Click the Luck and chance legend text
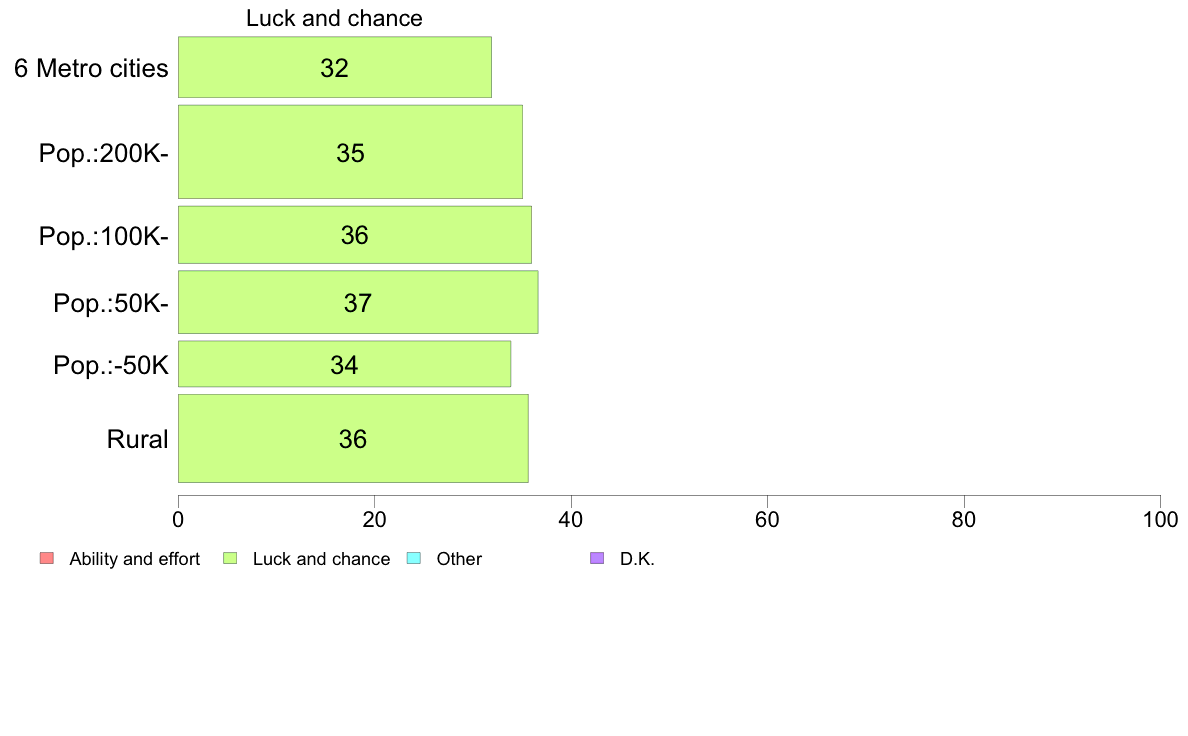 tap(321, 559)
